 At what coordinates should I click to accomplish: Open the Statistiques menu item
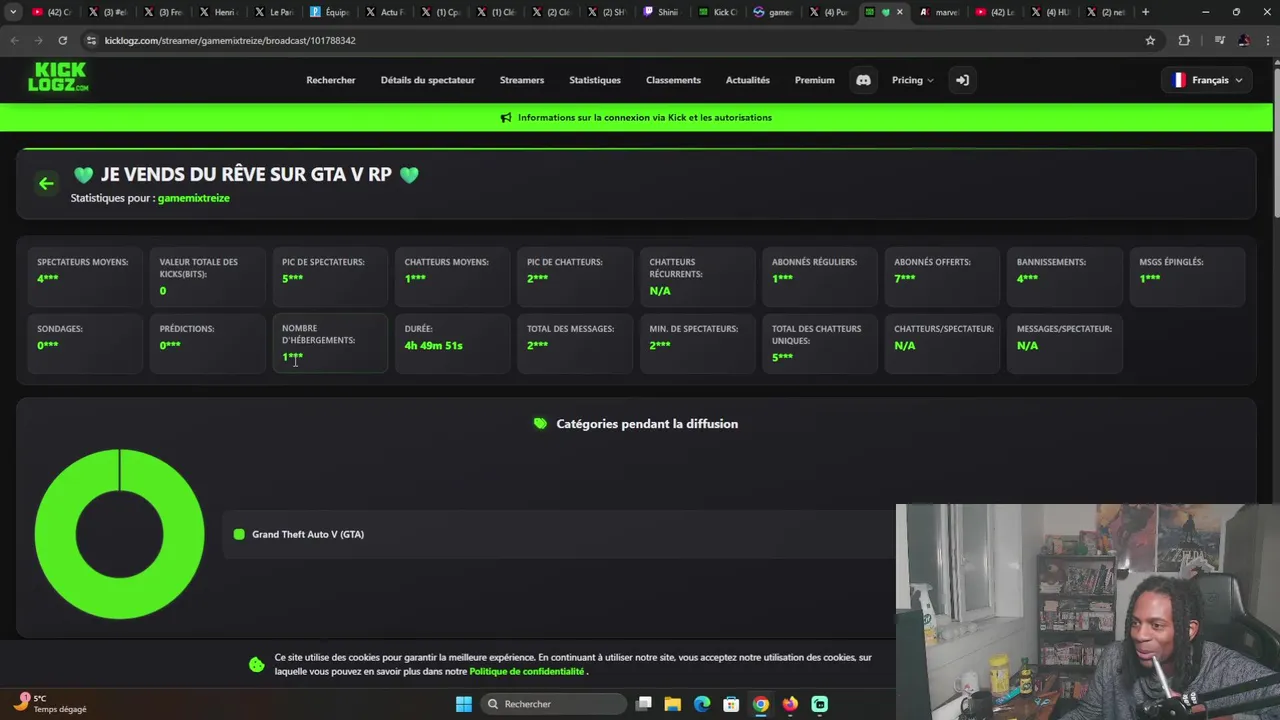pyautogui.click(x=595, y=80)
